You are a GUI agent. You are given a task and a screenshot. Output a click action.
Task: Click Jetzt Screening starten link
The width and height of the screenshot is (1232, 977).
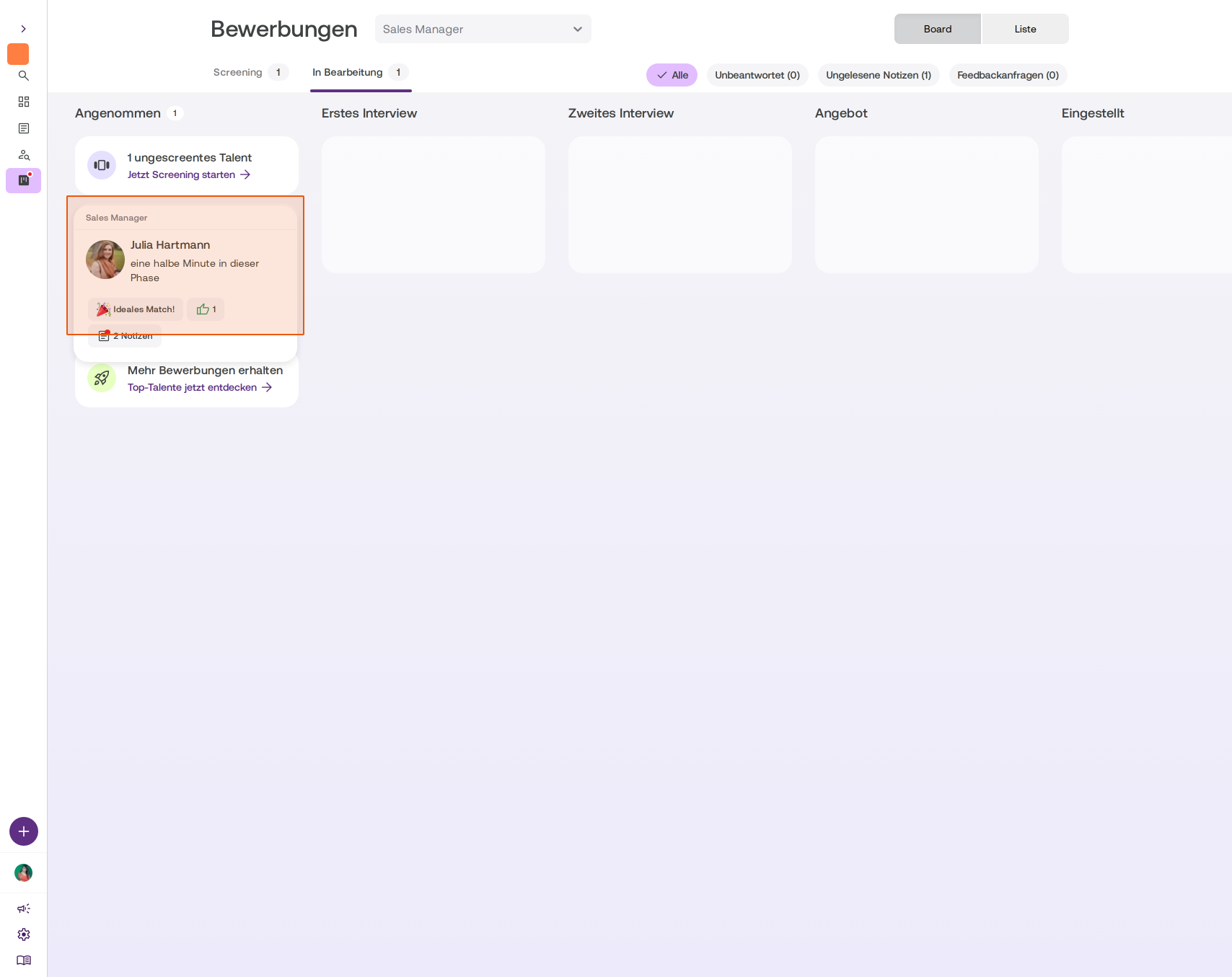click(189, 174)
